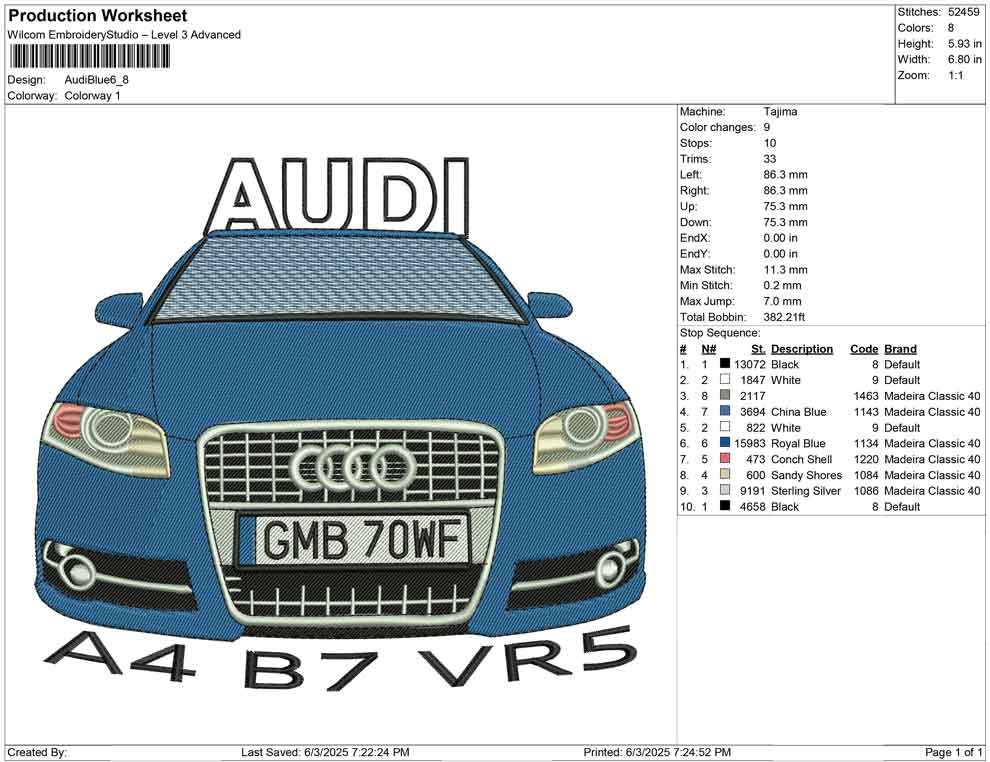This screenshot has height=762, width=990.
Task: Click the Page 1 of 1 label
Action: click(x=953, y=752)
